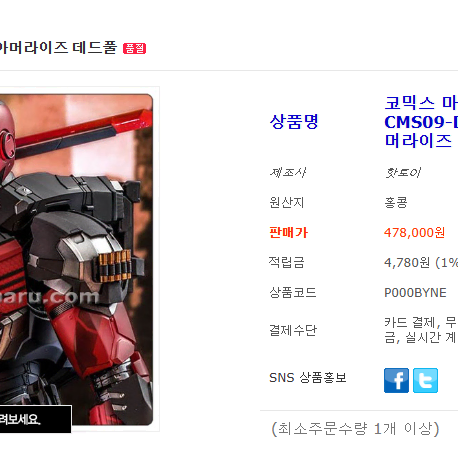Click the 판매가 price label
The image size is (458, 458).
[x=289, y=232]
